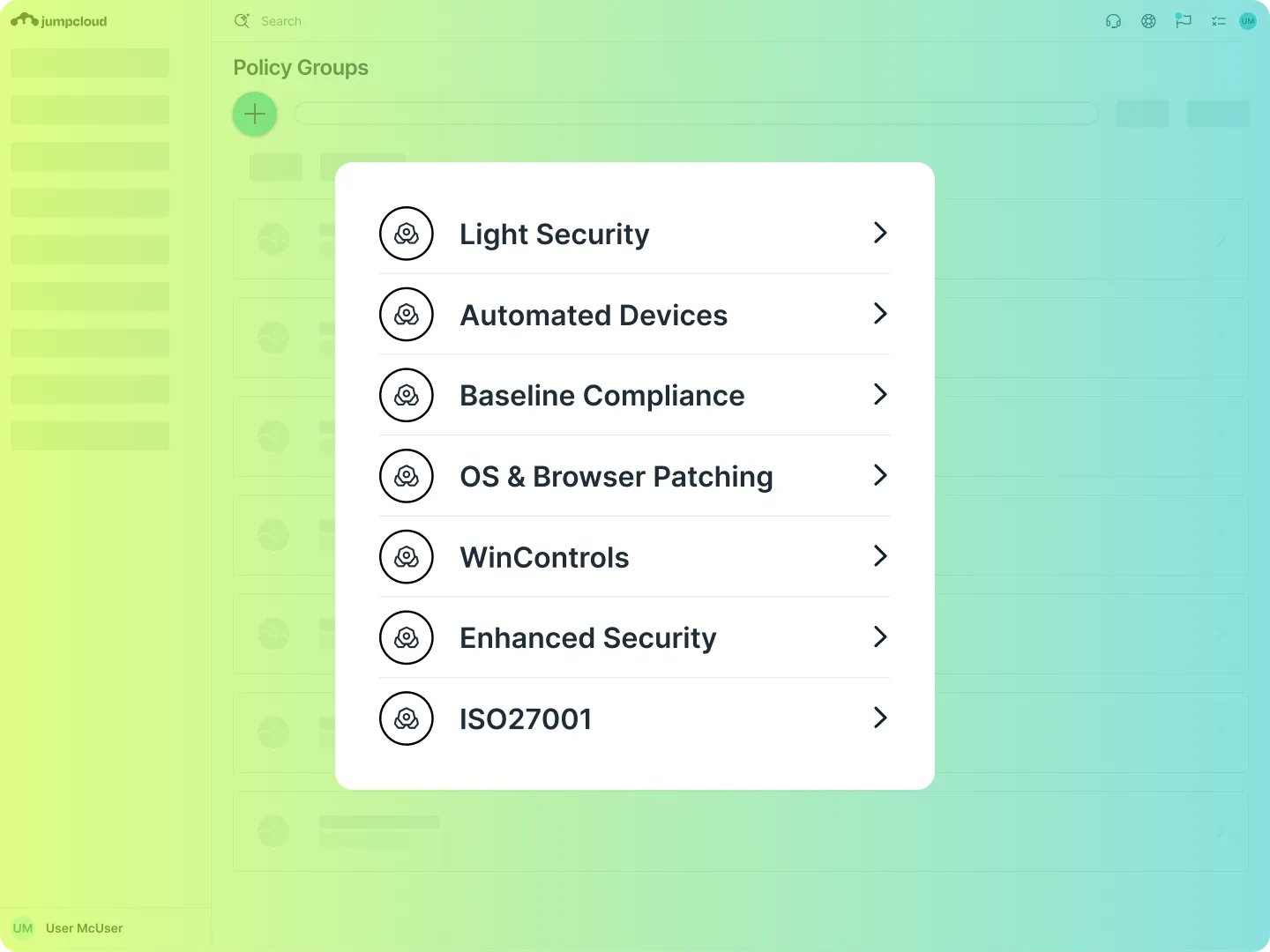
Task: Select the "Automated Devices" label
Action: pos(594,316)
